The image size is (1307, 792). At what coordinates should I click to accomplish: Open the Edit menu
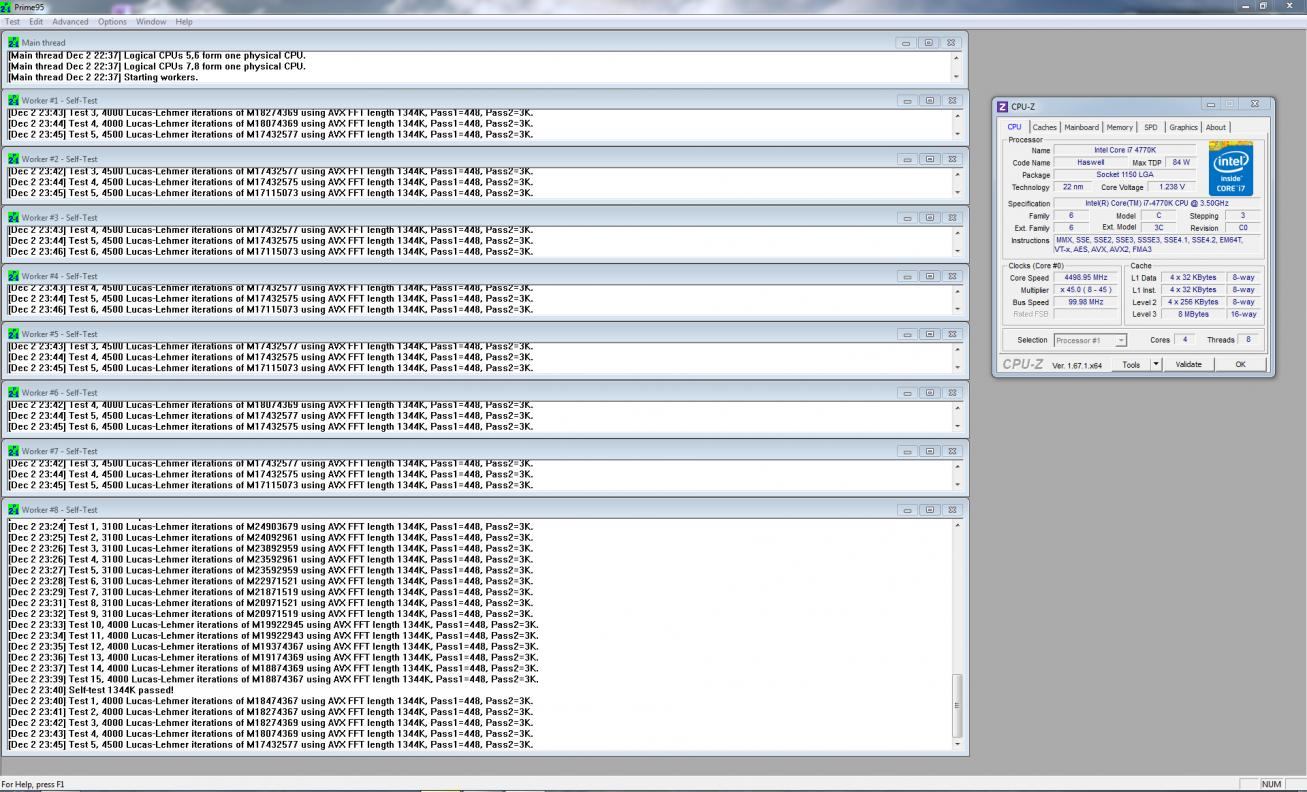coord(36,21)
